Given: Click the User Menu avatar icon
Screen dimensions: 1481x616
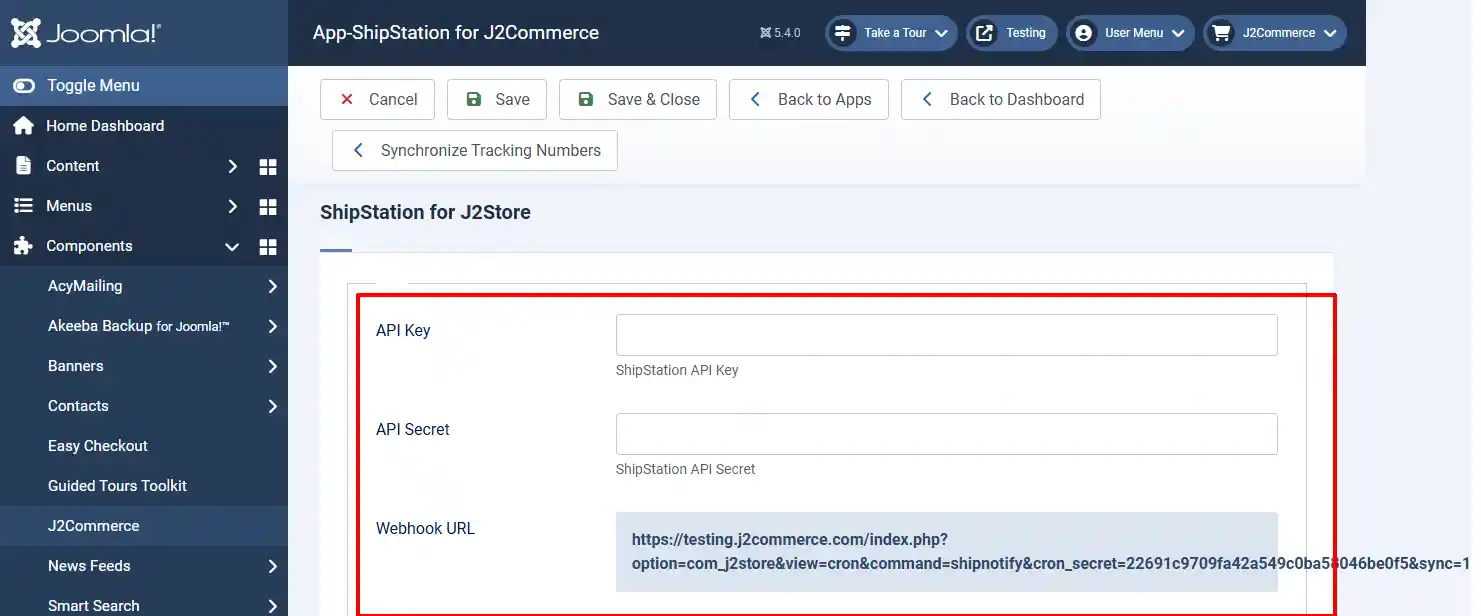Looking at the screenshot, I should pos(1083,33).
